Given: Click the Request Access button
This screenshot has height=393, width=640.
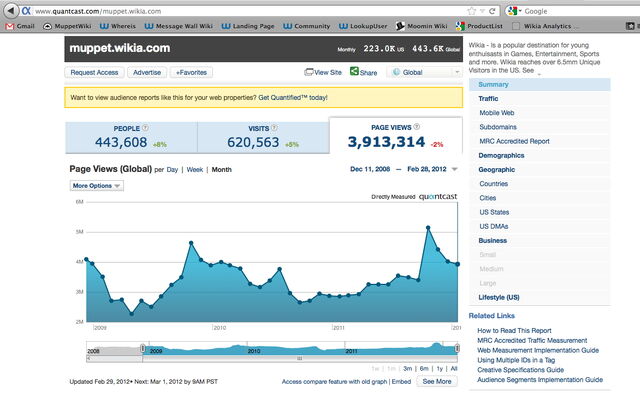Looking at the screenshot, I should 94,72.
